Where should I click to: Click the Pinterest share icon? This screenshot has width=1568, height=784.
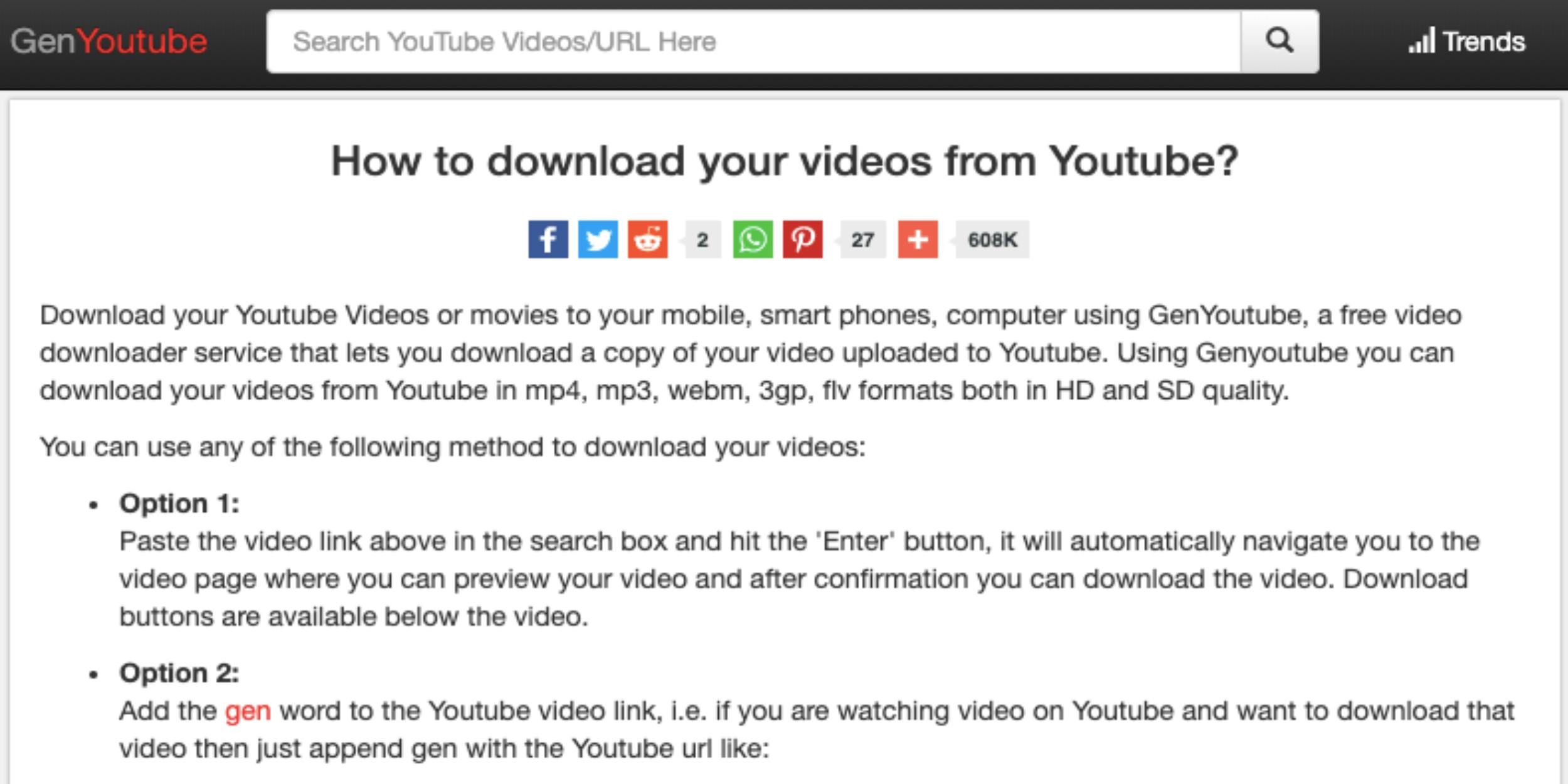(800, 240)
